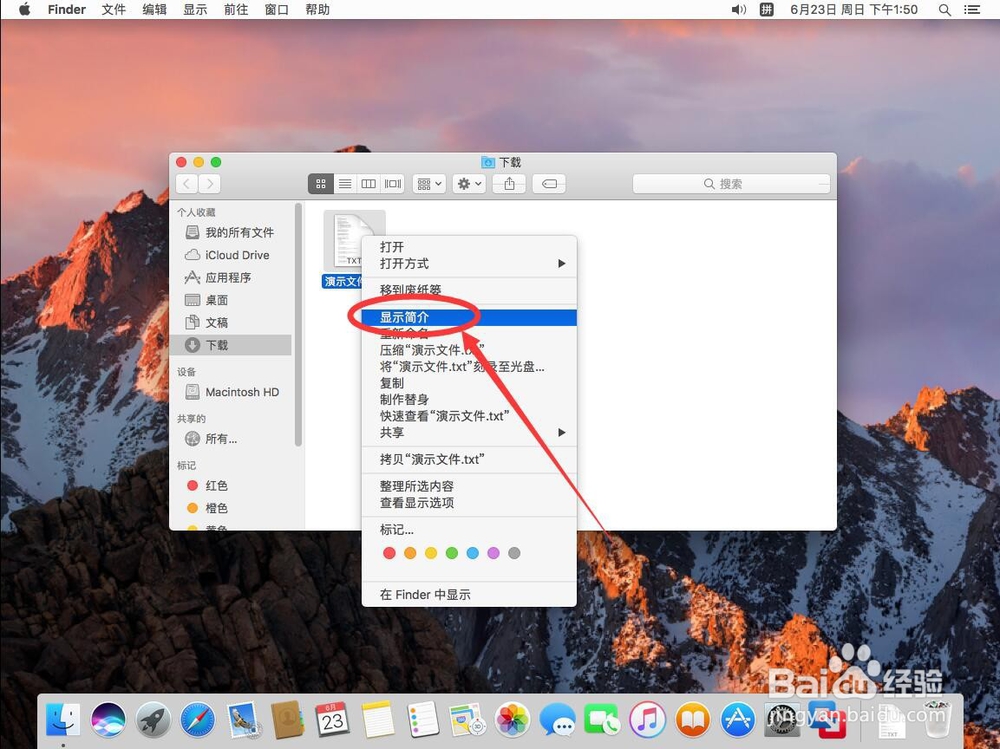
Task: Open Finder from the Dock
Action: [62, 720]
